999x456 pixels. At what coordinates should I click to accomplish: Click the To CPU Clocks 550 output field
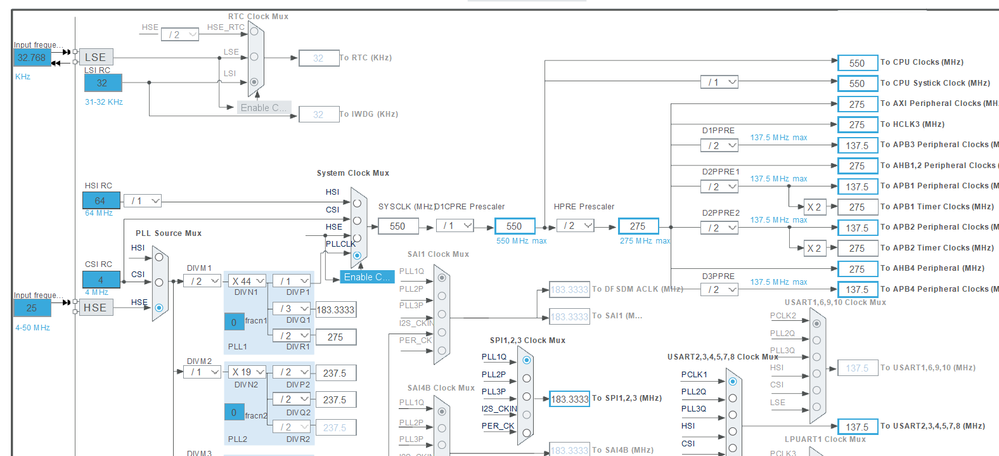pos(856,62)
